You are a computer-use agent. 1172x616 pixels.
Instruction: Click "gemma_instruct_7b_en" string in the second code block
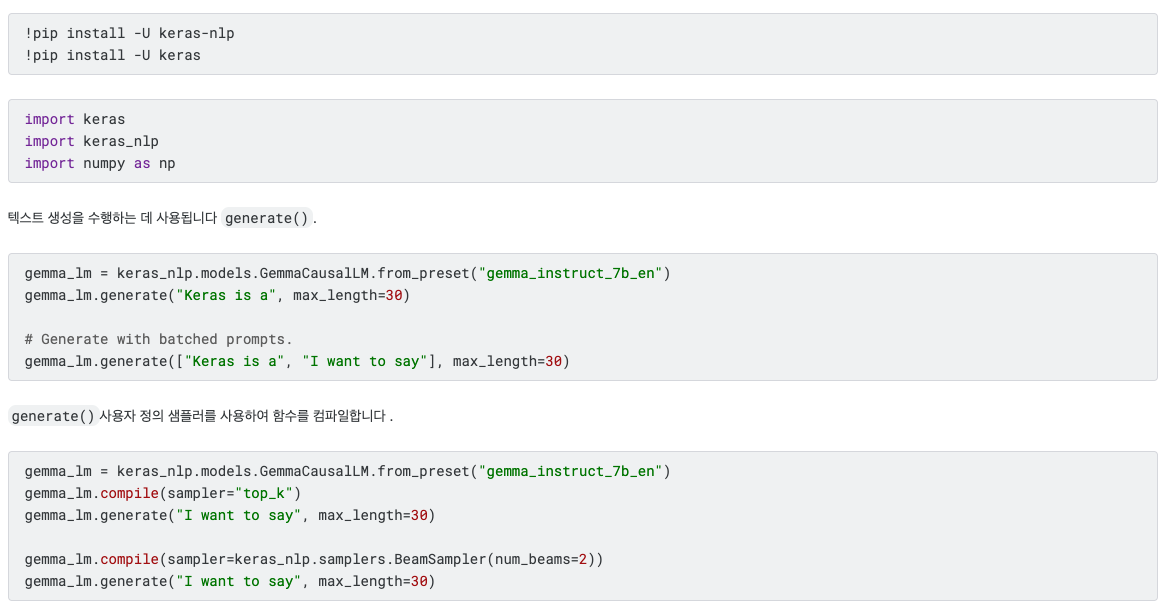(x=574, y=273)
